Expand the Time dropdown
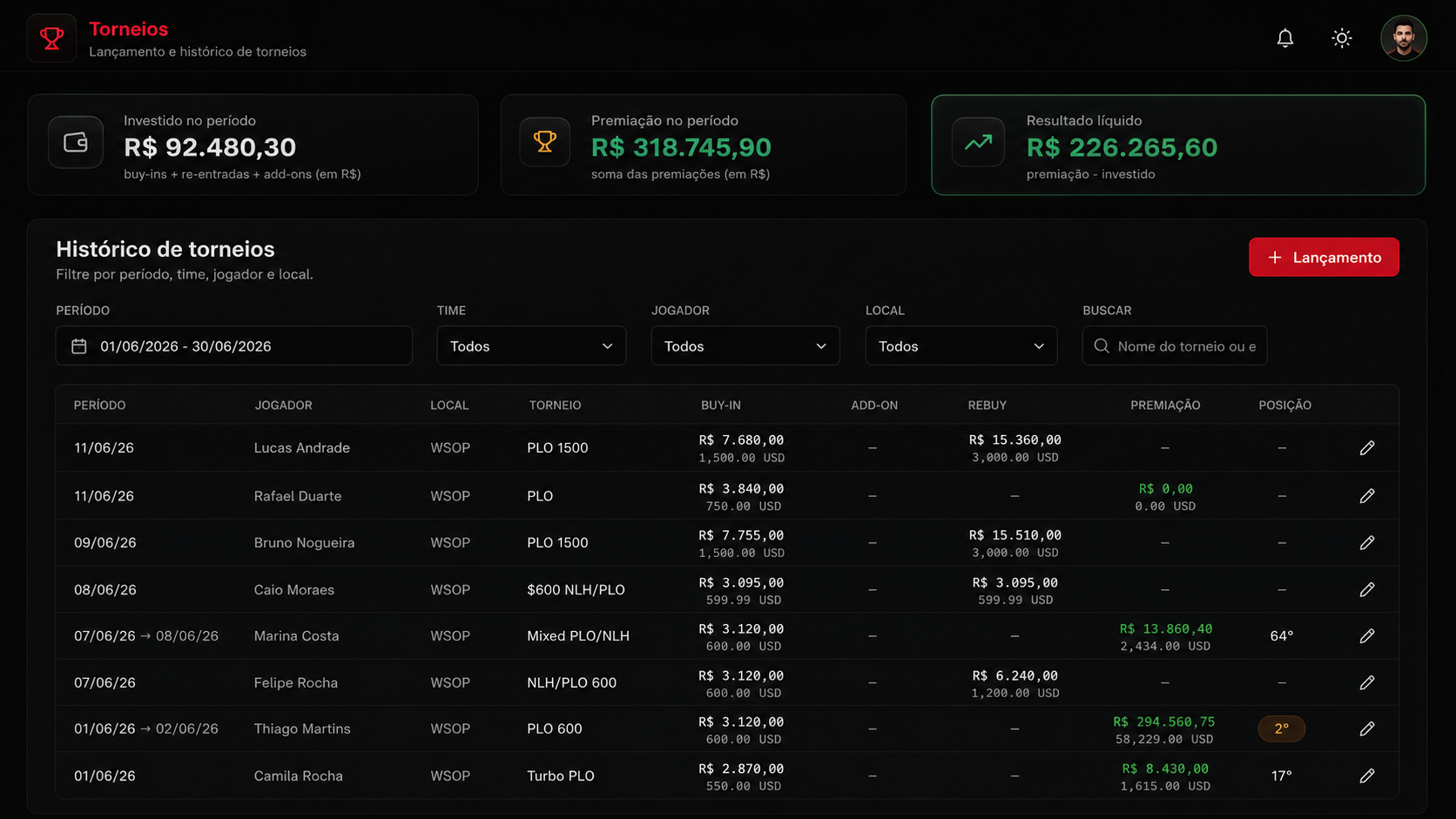The image size is (1456, 819). click(x=531, y=346)
